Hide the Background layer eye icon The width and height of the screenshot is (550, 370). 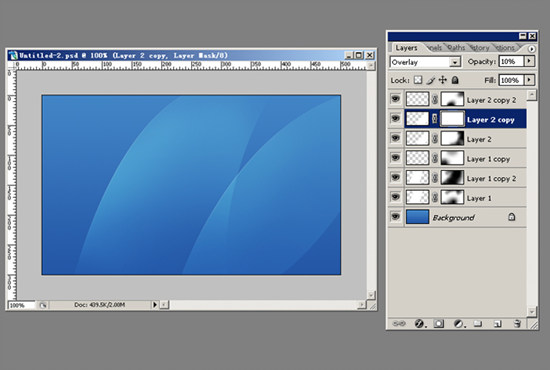pos(396,216)
